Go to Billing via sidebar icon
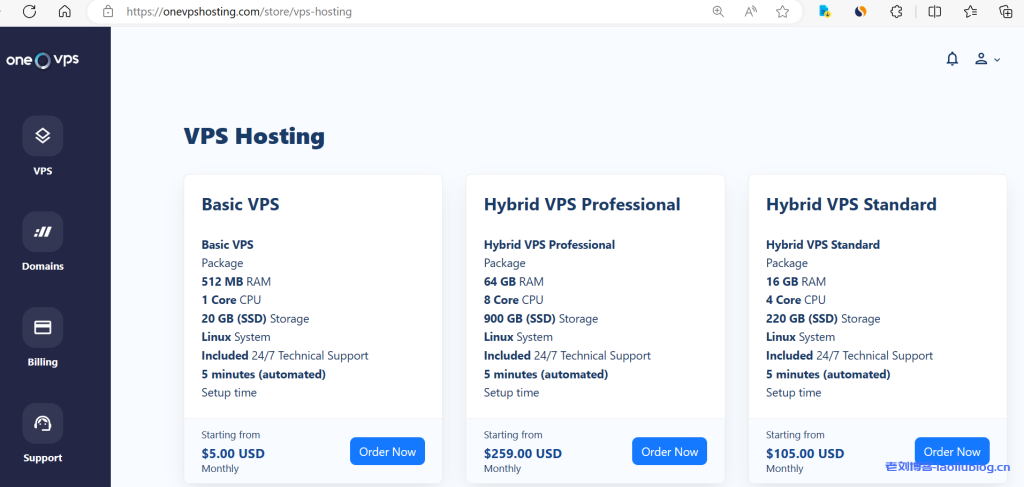 click(42, 328)
